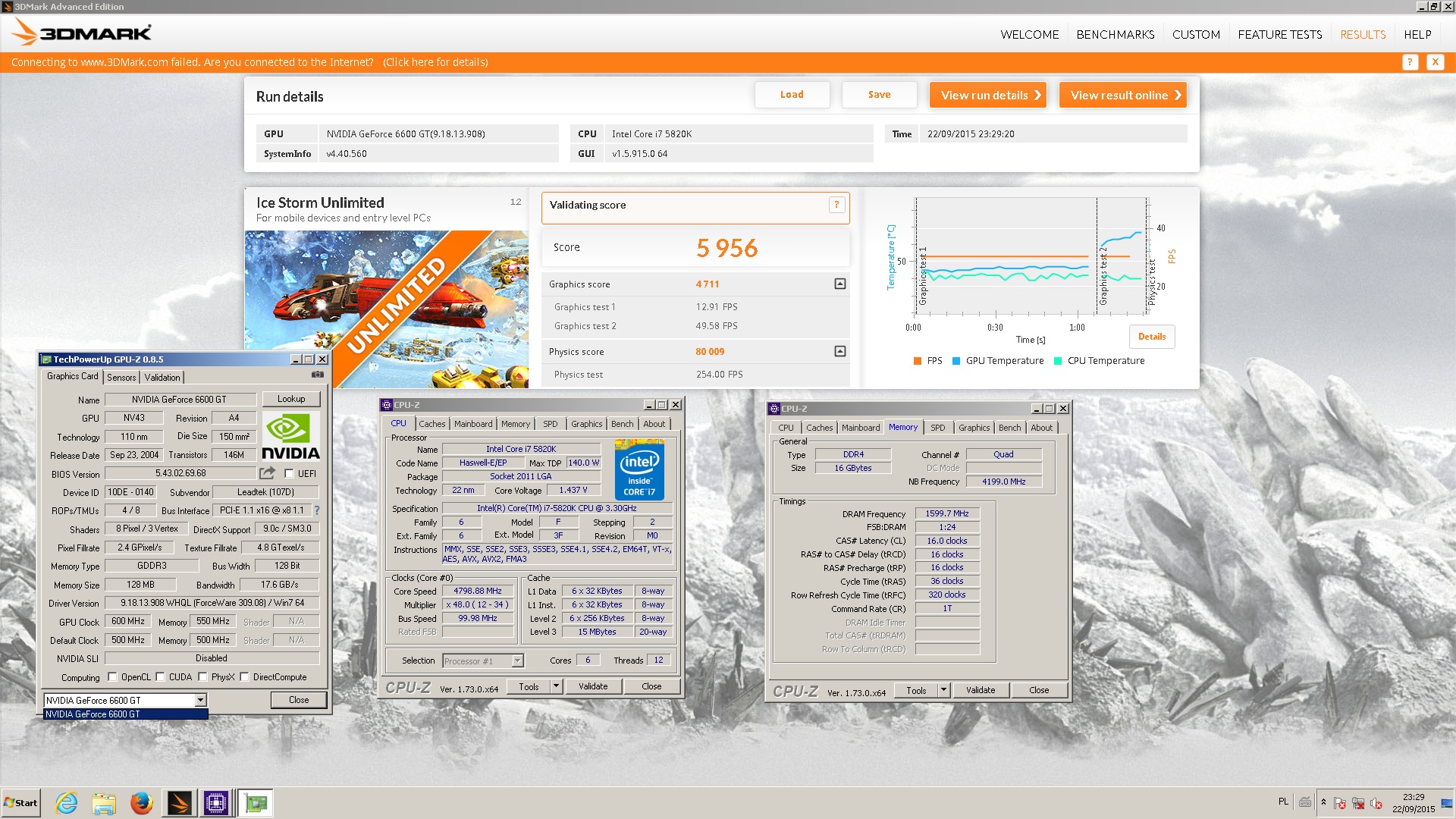Click the left CPU-Z window title icon

click(387, 405)
